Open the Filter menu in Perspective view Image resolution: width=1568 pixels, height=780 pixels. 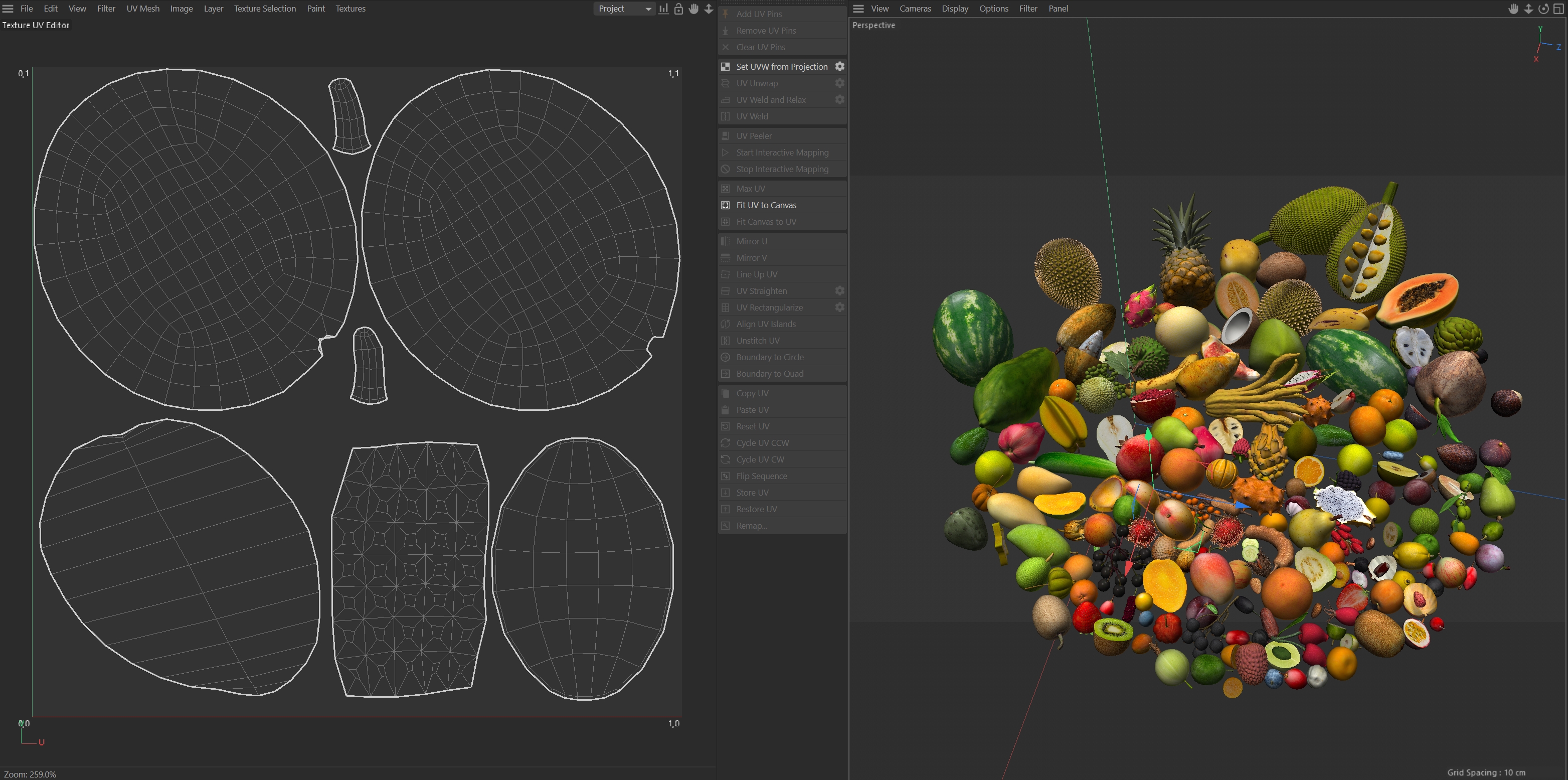[1027, 9]
